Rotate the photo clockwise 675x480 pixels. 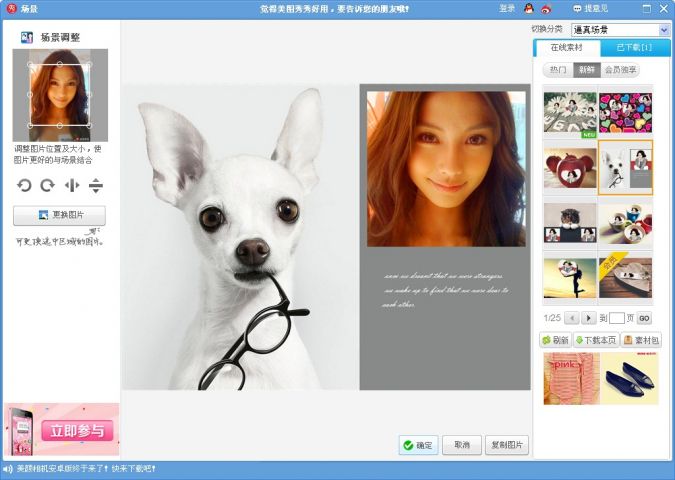[47, 185]
